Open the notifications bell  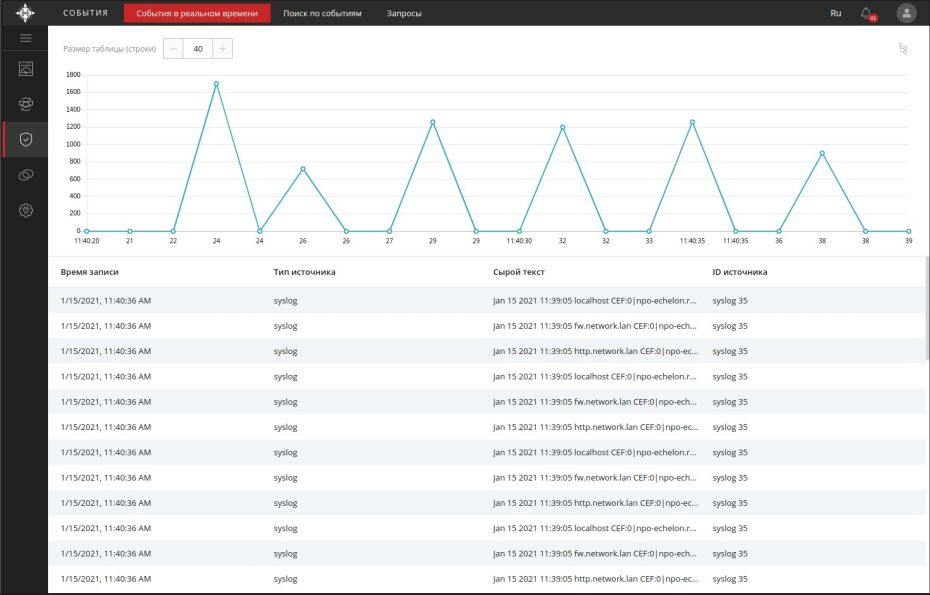tap(867, 13)
